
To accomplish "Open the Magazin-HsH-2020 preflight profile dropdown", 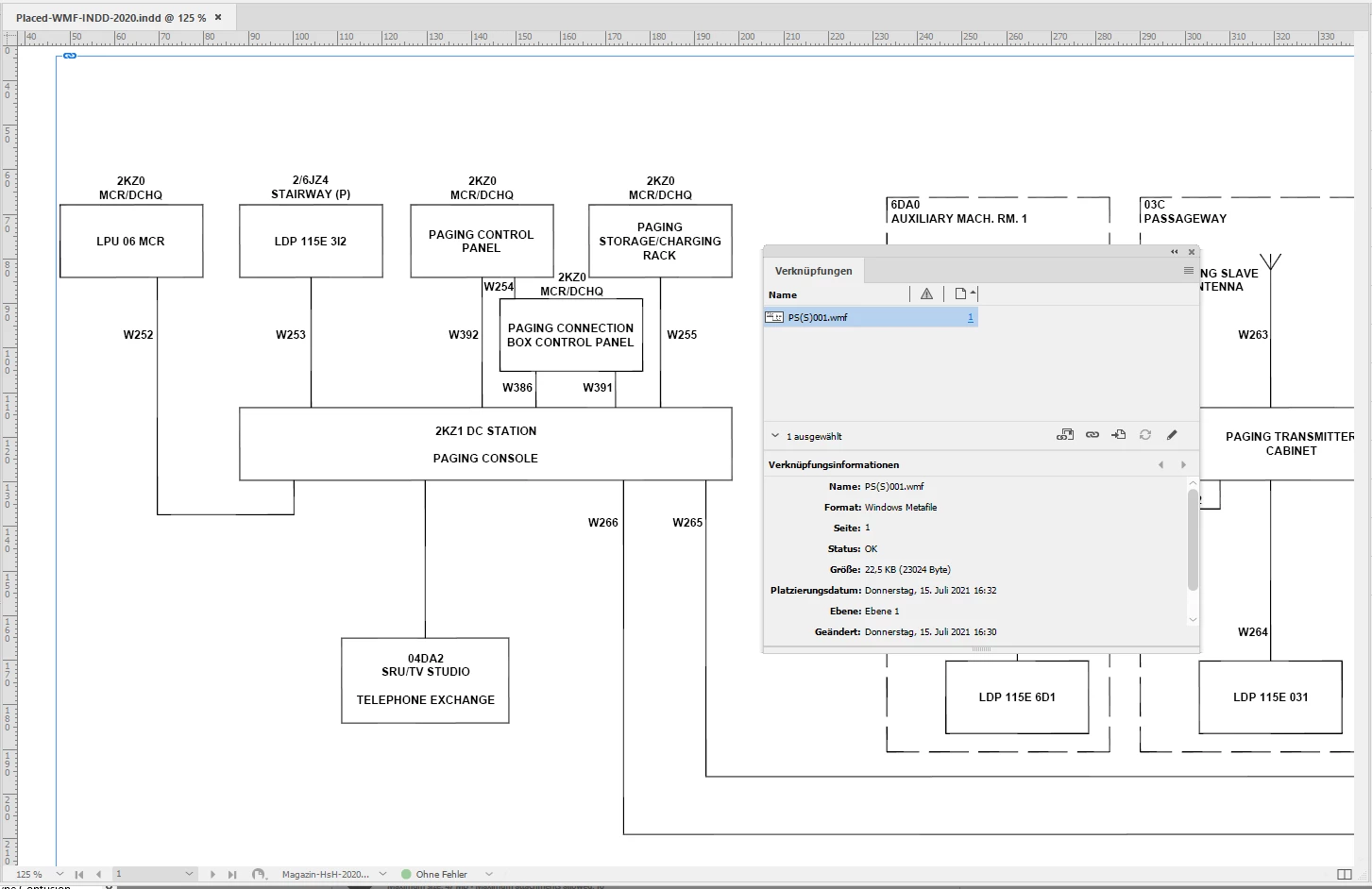I will pos(382,874).
